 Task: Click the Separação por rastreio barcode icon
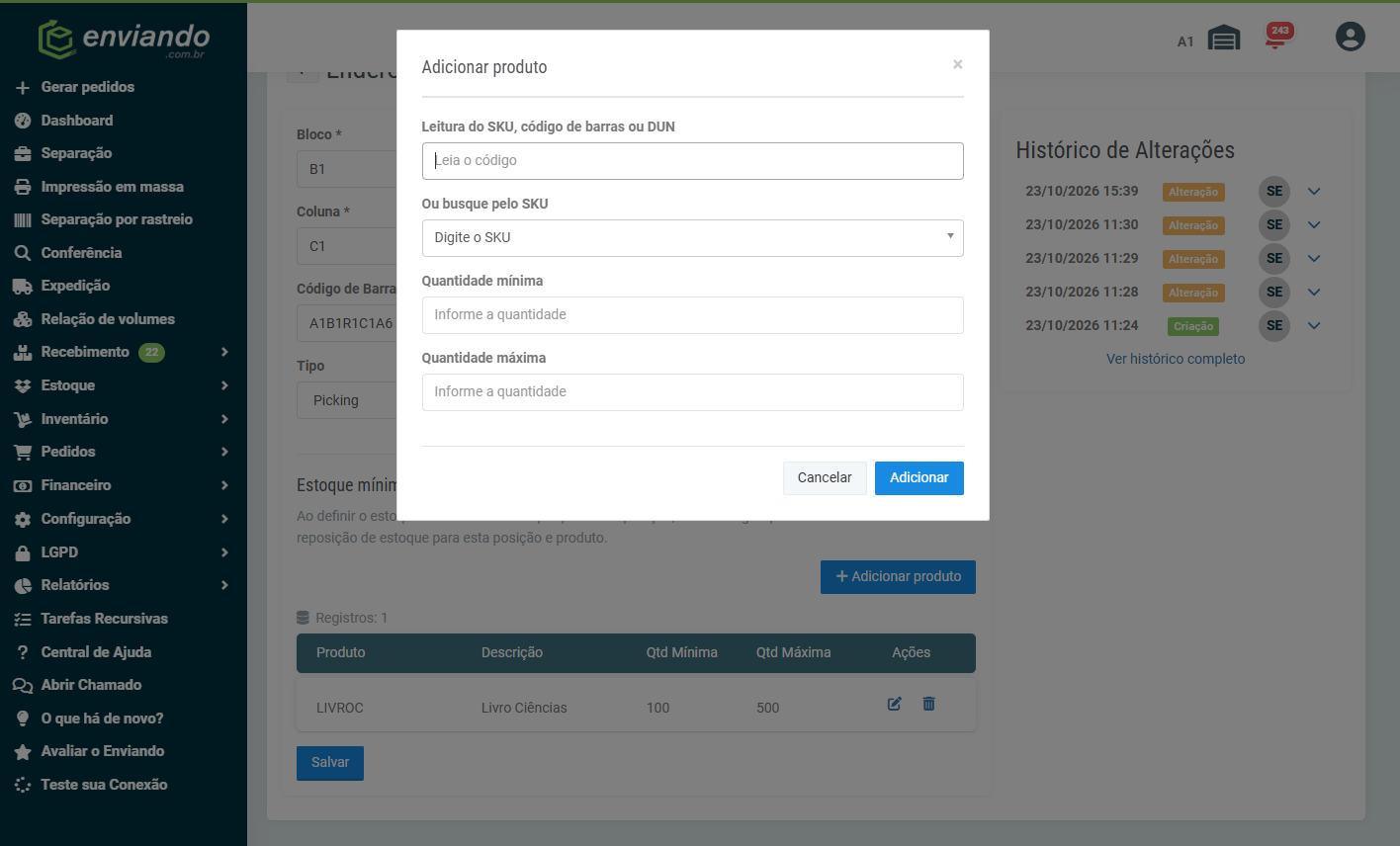point(23,220)
